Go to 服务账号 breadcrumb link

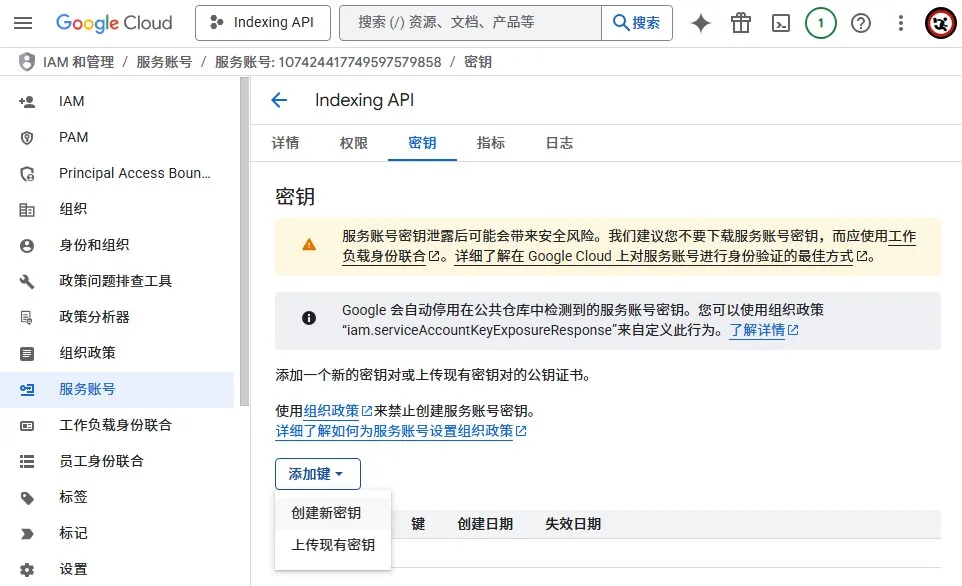coord(164,62)
